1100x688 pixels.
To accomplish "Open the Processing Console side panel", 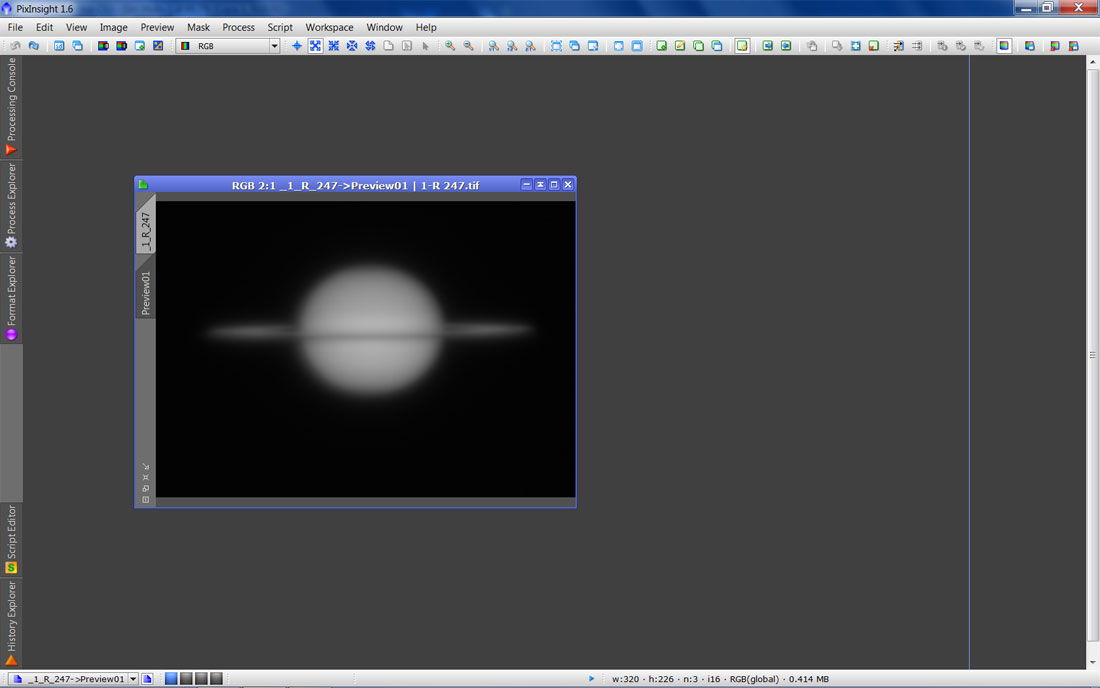I will click(x=11, y=107).
